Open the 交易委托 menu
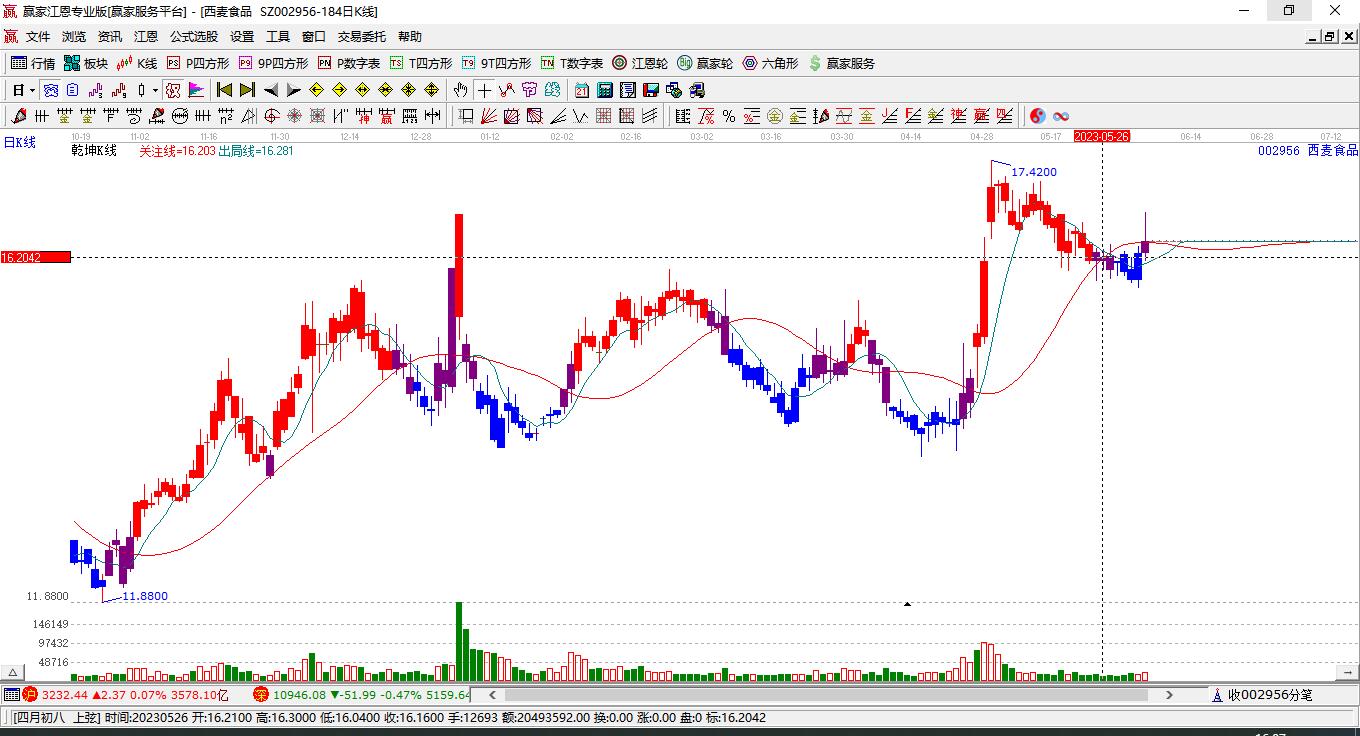Image resolution: width=1360 pixels, height=736 pixels. [x=361, y=37]
